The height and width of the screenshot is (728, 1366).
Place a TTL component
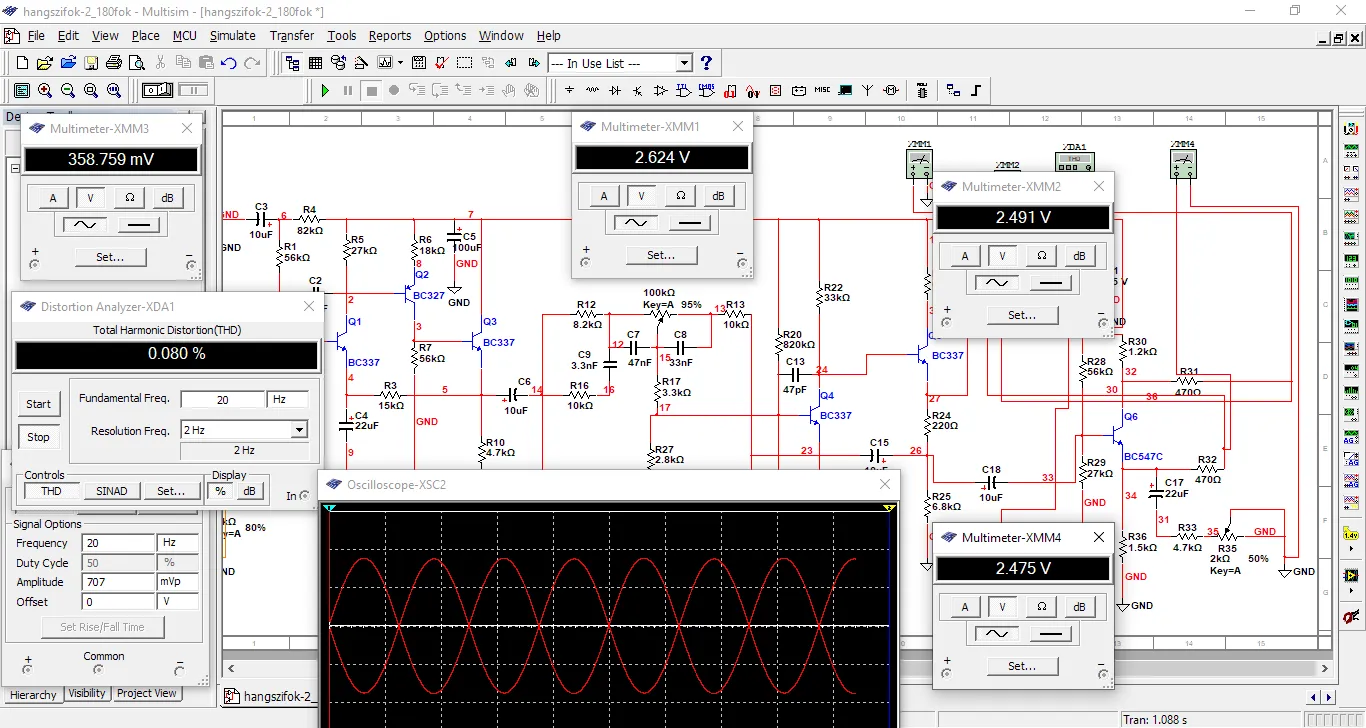pyautogui.click(x=683, y=90)
